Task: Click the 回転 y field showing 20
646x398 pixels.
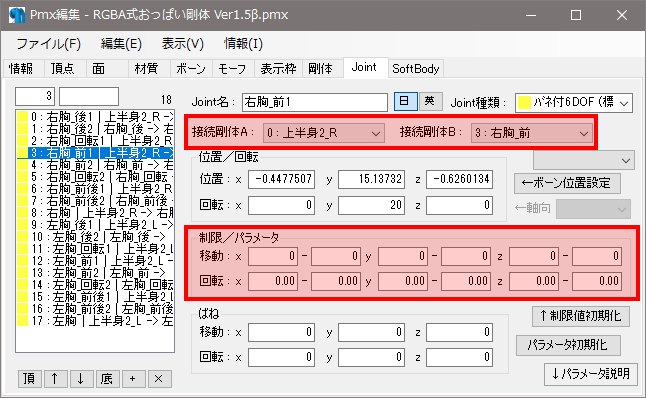Action: coord(372,205)
